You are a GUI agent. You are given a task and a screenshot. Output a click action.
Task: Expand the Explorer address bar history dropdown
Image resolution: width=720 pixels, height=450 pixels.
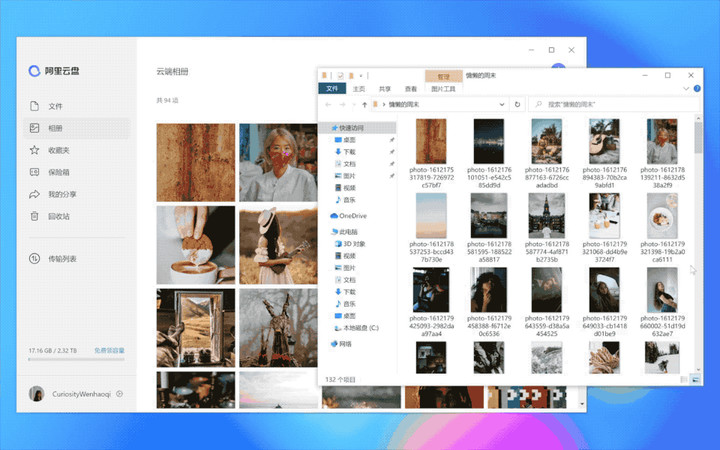coord(501,104)
